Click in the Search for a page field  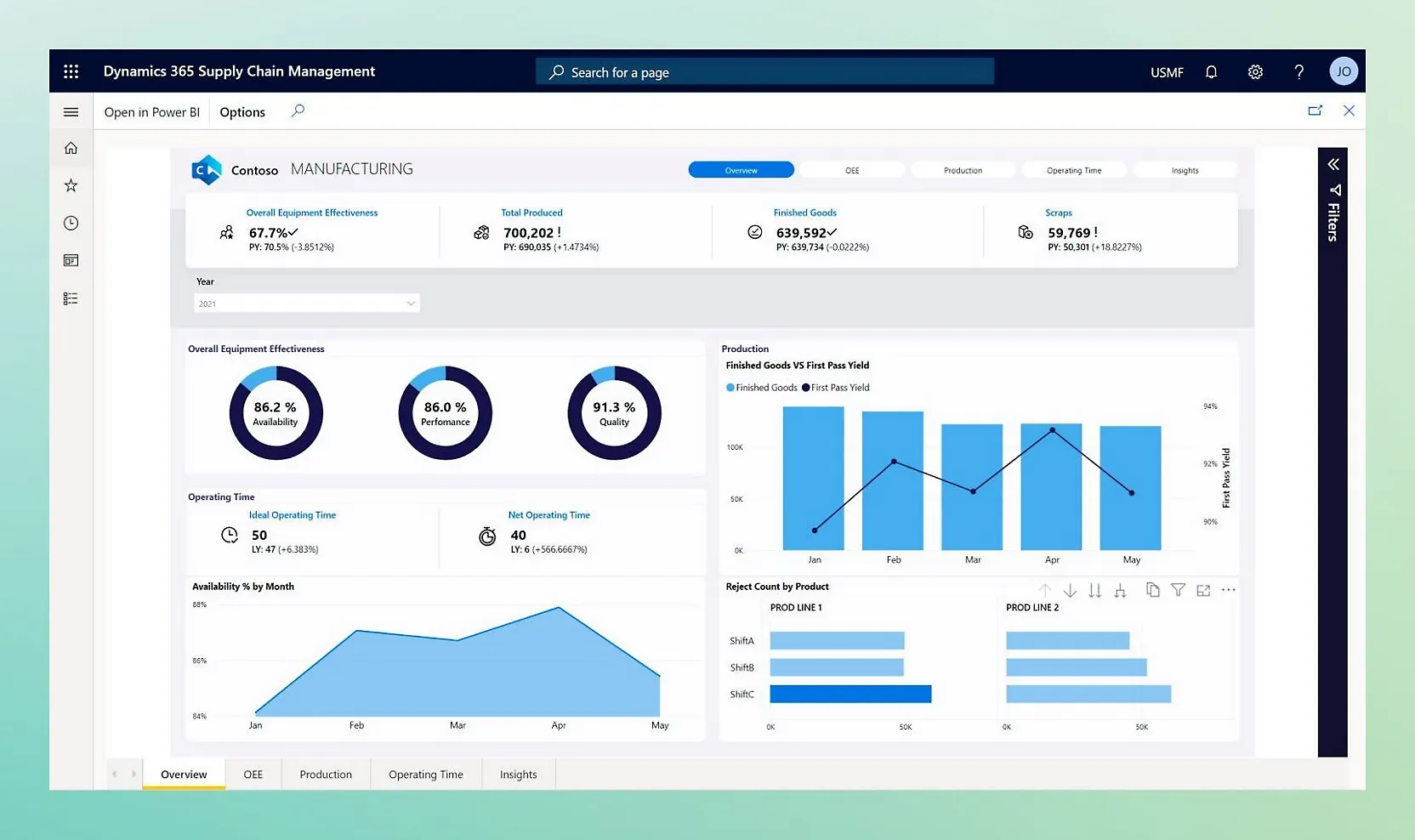pos(764,72)
